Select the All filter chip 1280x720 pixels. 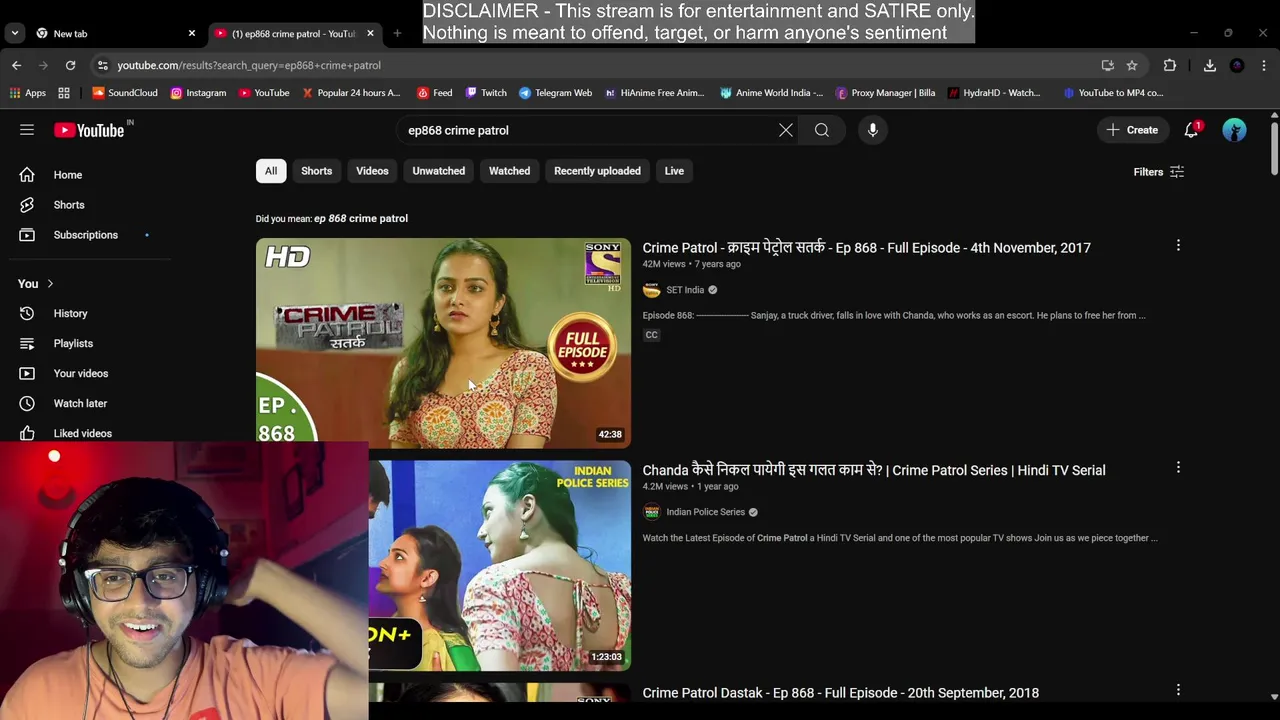tap(271, 171)
